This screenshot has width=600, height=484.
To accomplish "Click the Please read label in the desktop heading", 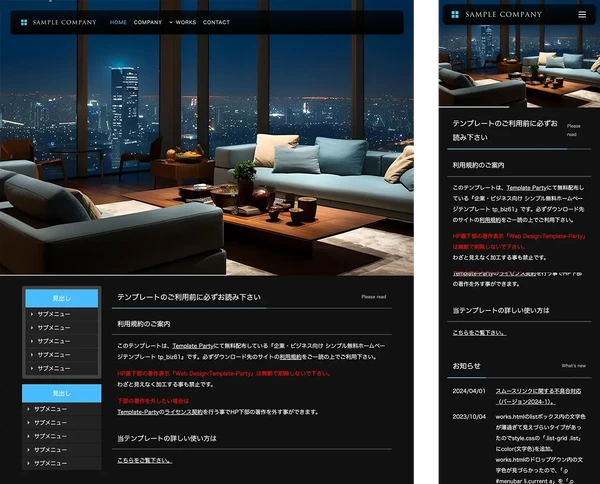I will (x=373, y=297).
